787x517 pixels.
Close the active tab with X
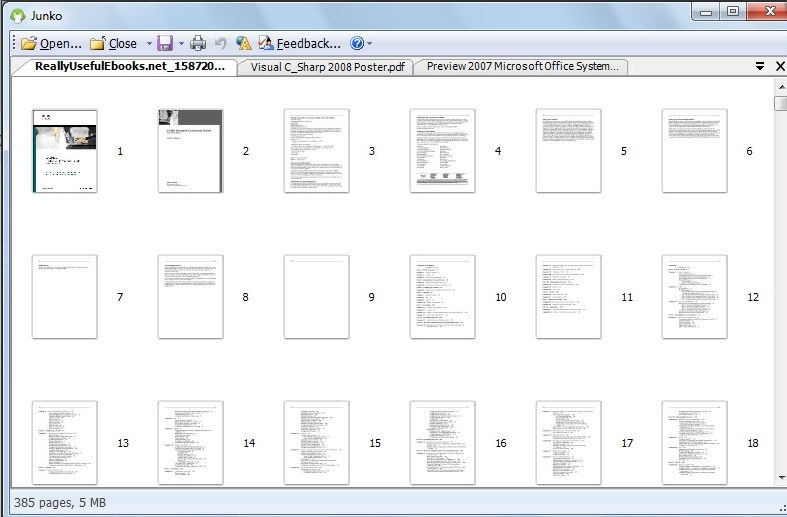(780, 66)
